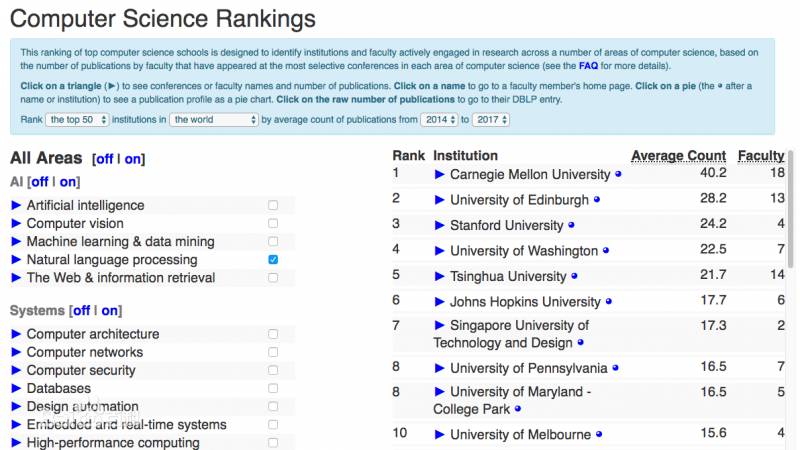The height and width of the screenshot is (450, 800).
Task: Turn all Systems areas on
Action: coord(110,311)
